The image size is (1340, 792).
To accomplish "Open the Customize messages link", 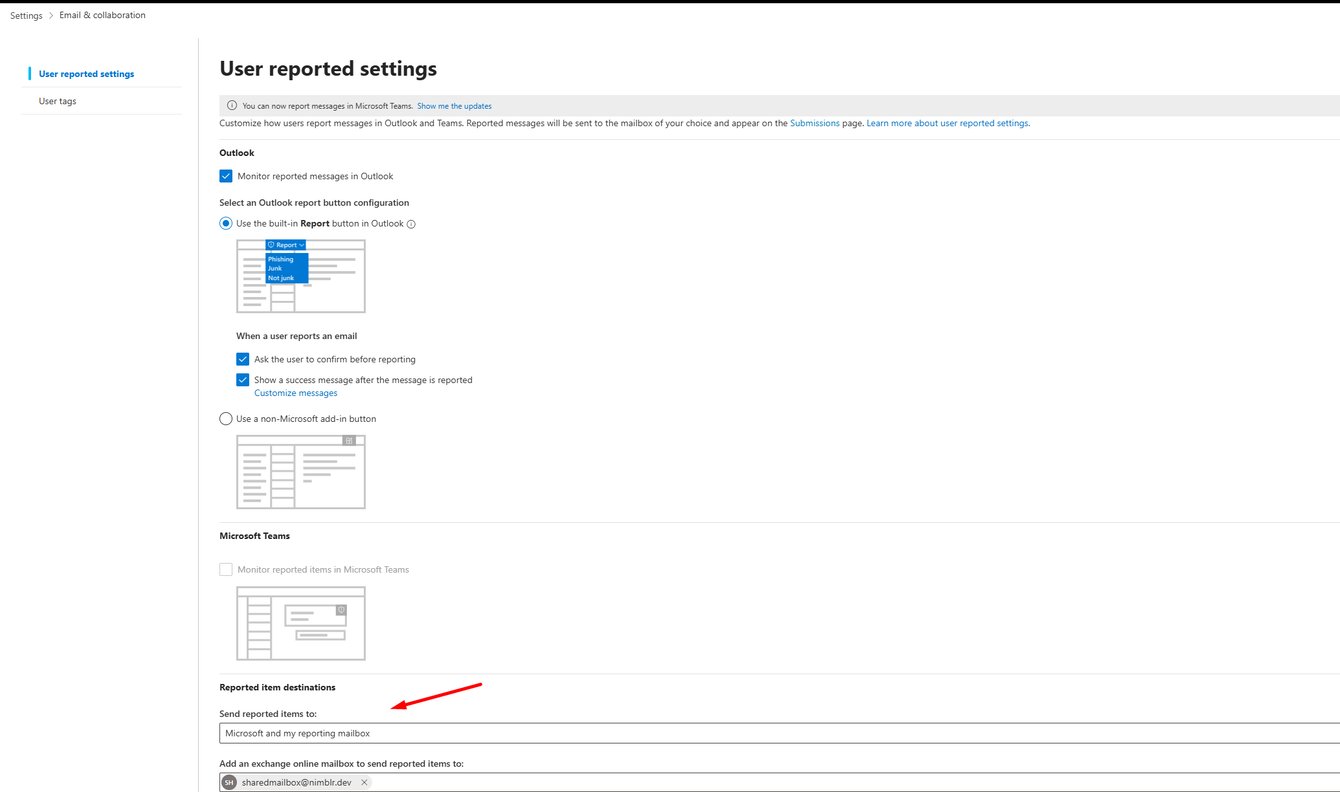I will point(296,393).
